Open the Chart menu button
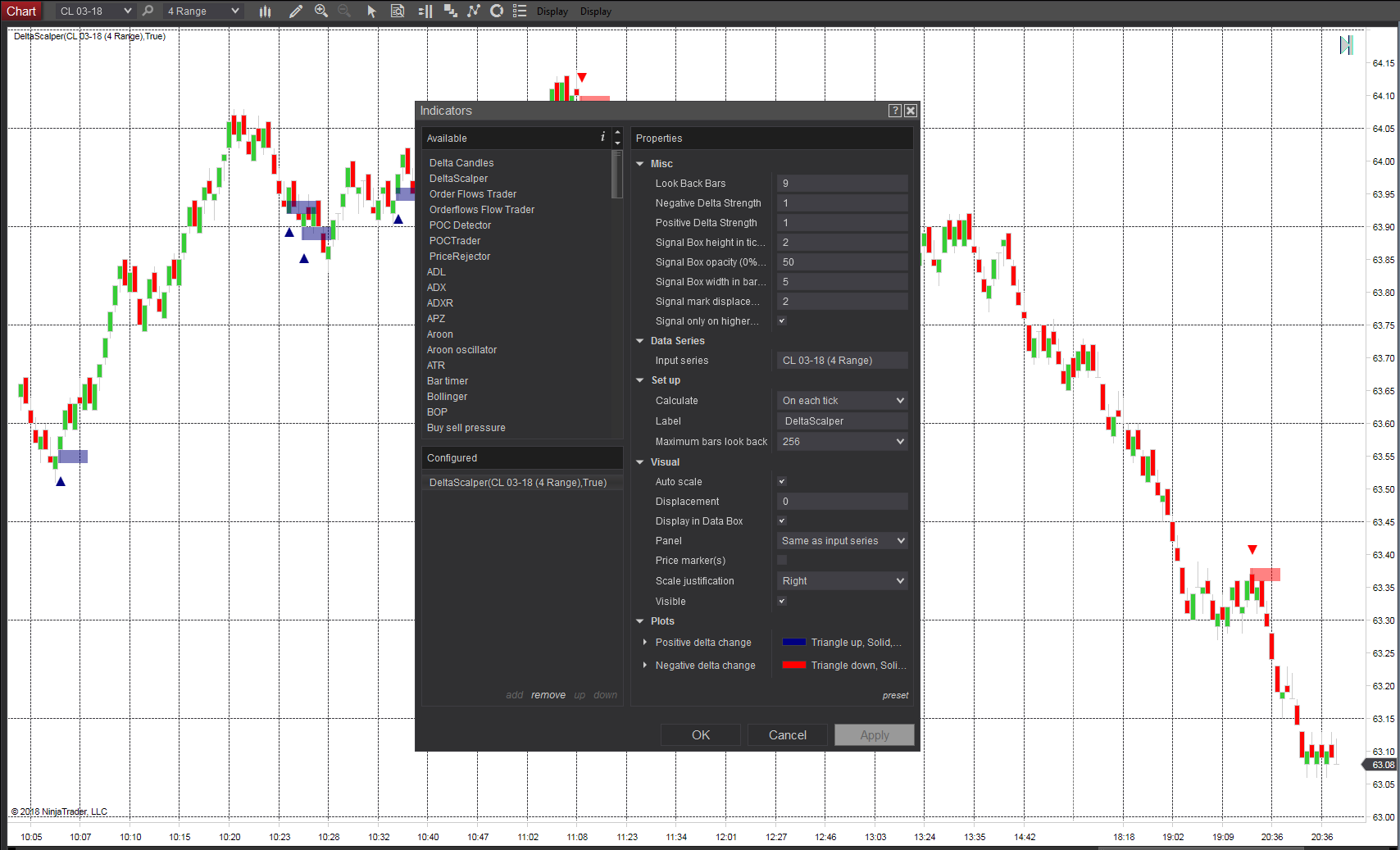This screenshot has height=850, width=1400. pos(21,11)
